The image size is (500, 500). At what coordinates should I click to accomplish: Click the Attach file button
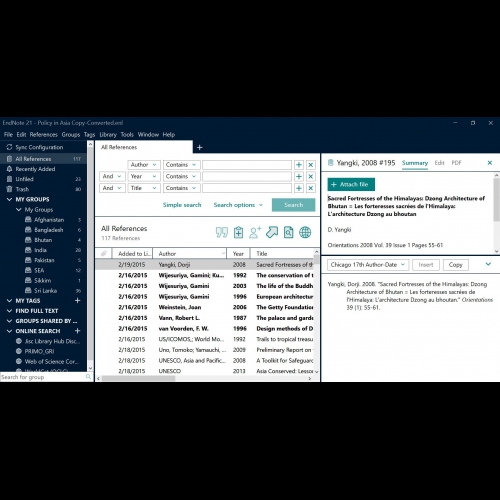pyautogui.click(x=351, y=184)
